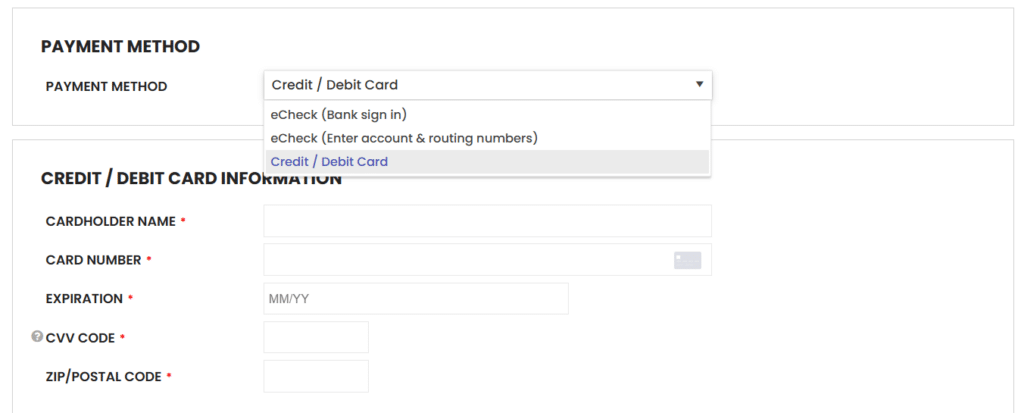Image resolution: width=1024 pixels, height=413 pixels.
Task: Click the CVV code help question mark icon
Action: pos(37,337)
